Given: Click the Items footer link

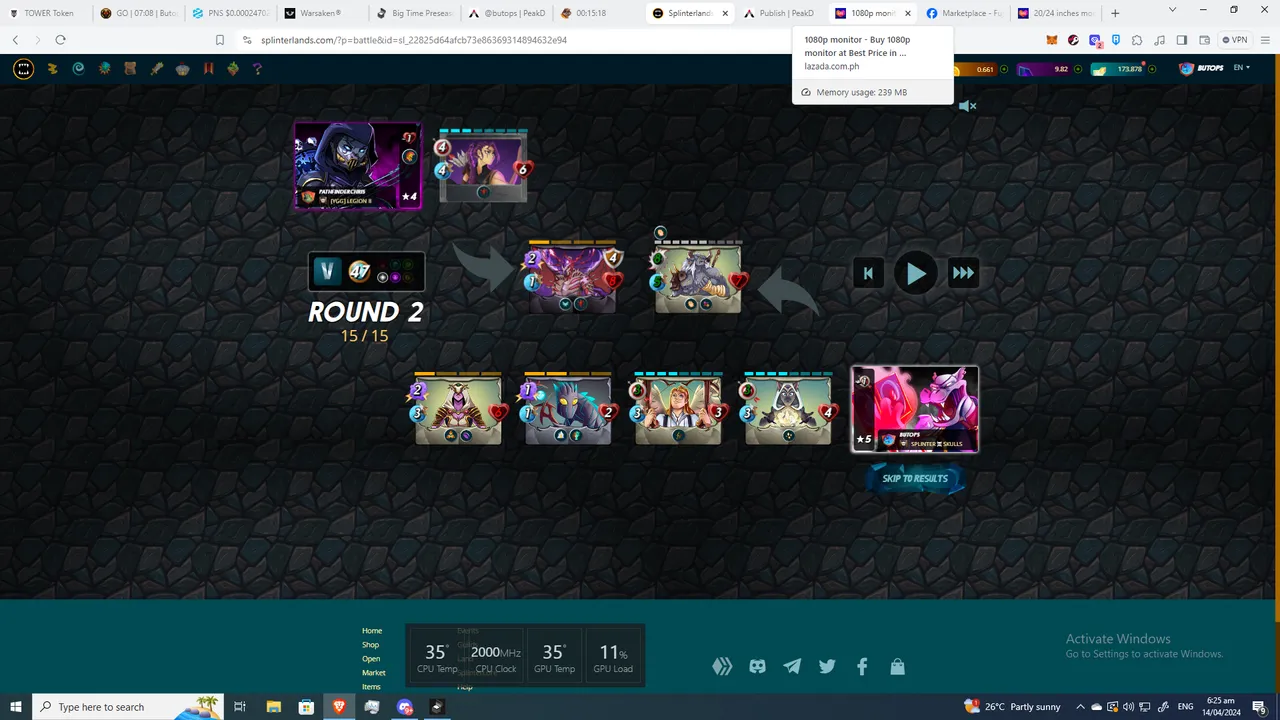Looking at the screenshot, I should click(x=371, y=687).
